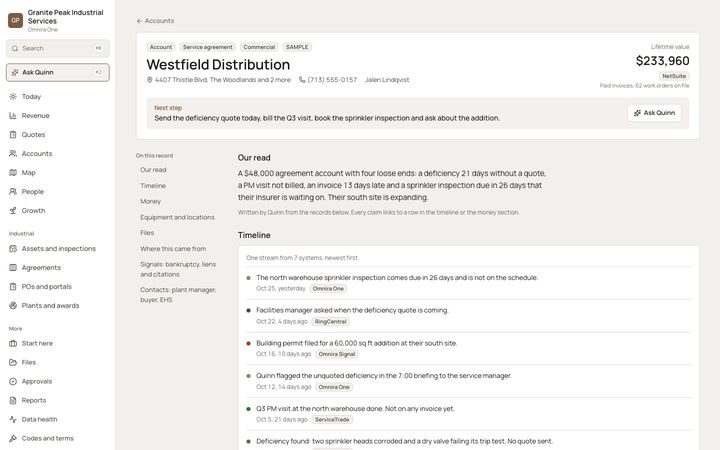Click the Approvals checkmark icon
Image resolution: width=720 pixels, height=450 pixels.
coord(13,382)
